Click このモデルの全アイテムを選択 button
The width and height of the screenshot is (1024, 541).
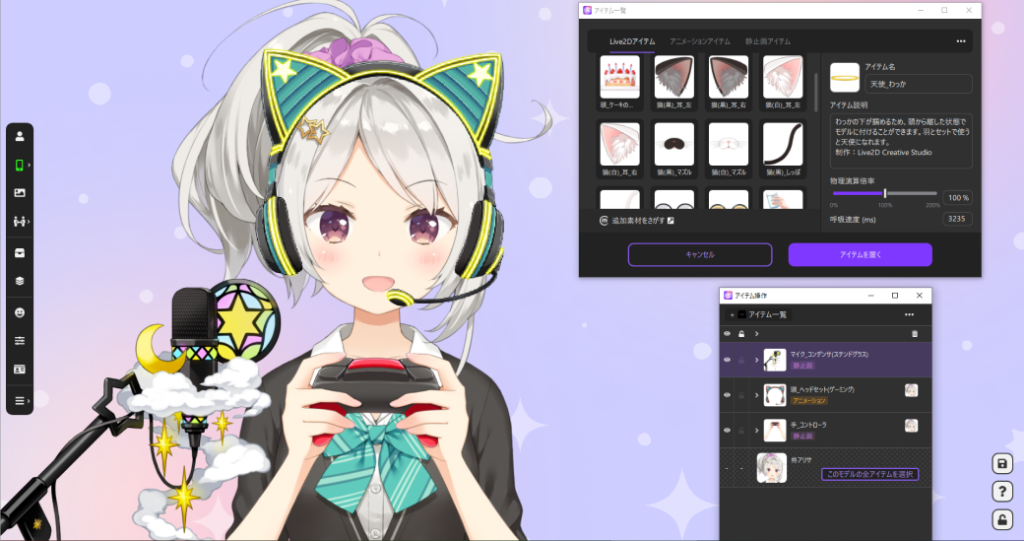tap(870, 474)
